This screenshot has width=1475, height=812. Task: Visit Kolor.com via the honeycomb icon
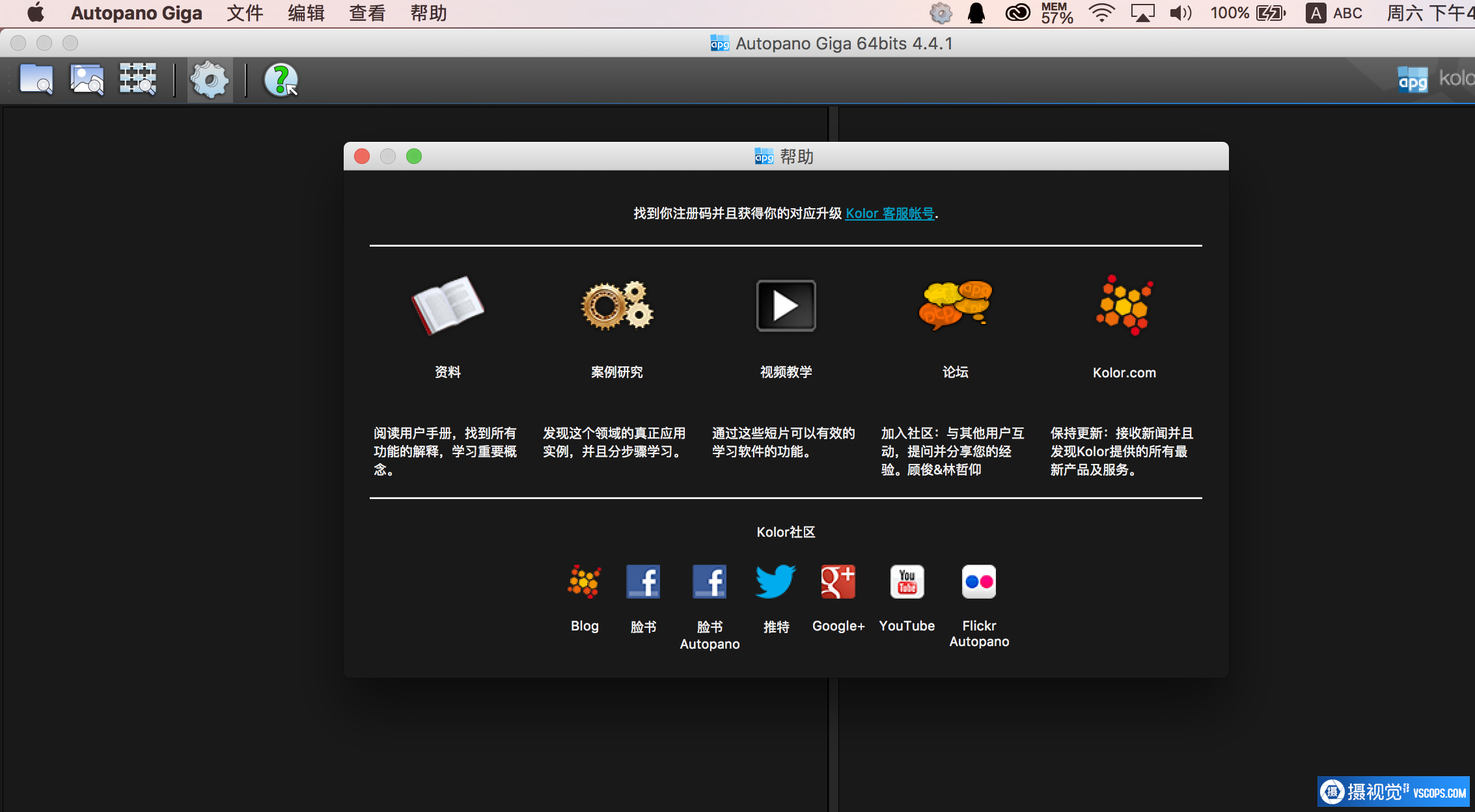[x=1124, y=305]
